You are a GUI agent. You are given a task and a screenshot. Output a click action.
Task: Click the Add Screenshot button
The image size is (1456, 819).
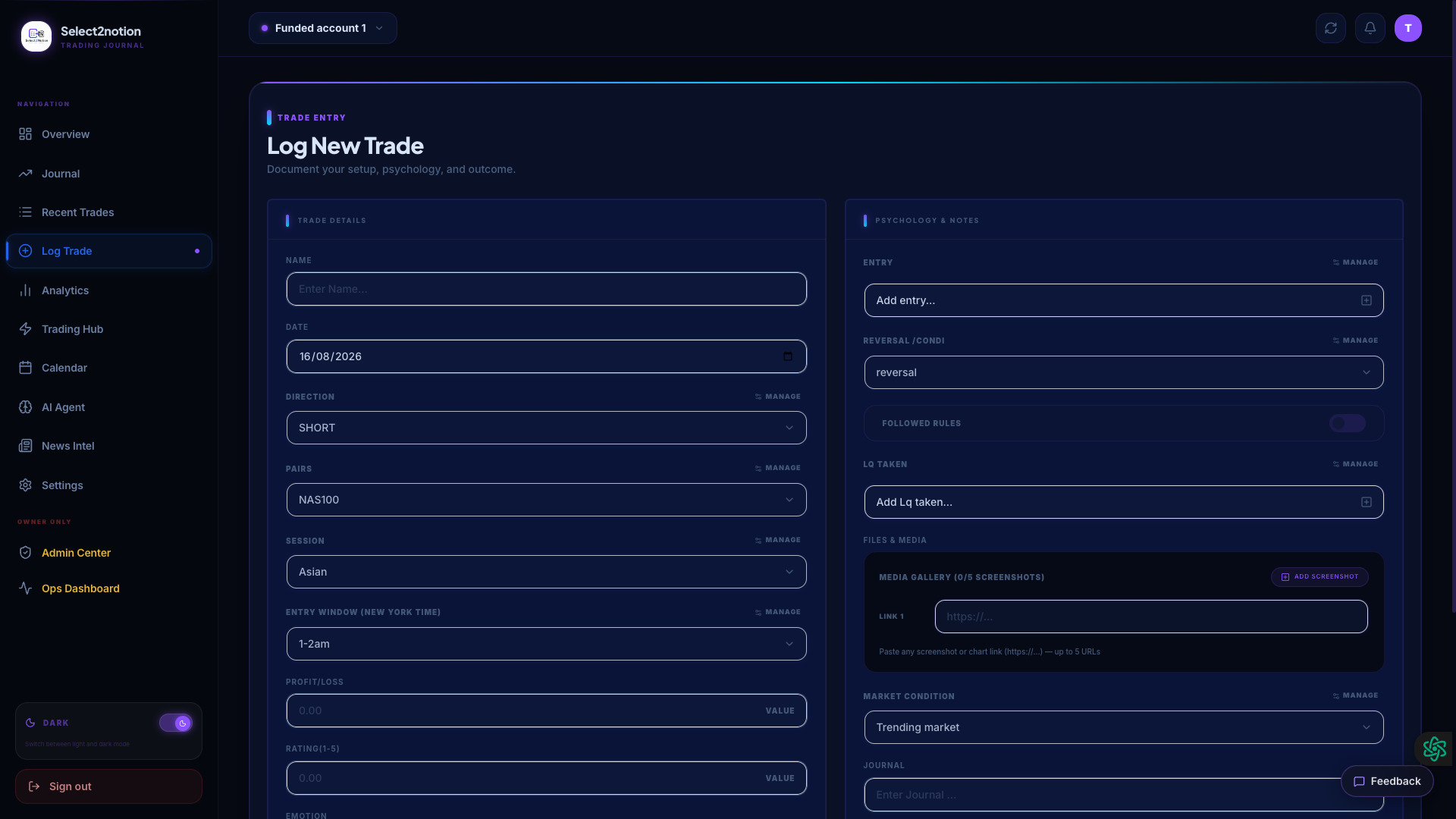1319,577
